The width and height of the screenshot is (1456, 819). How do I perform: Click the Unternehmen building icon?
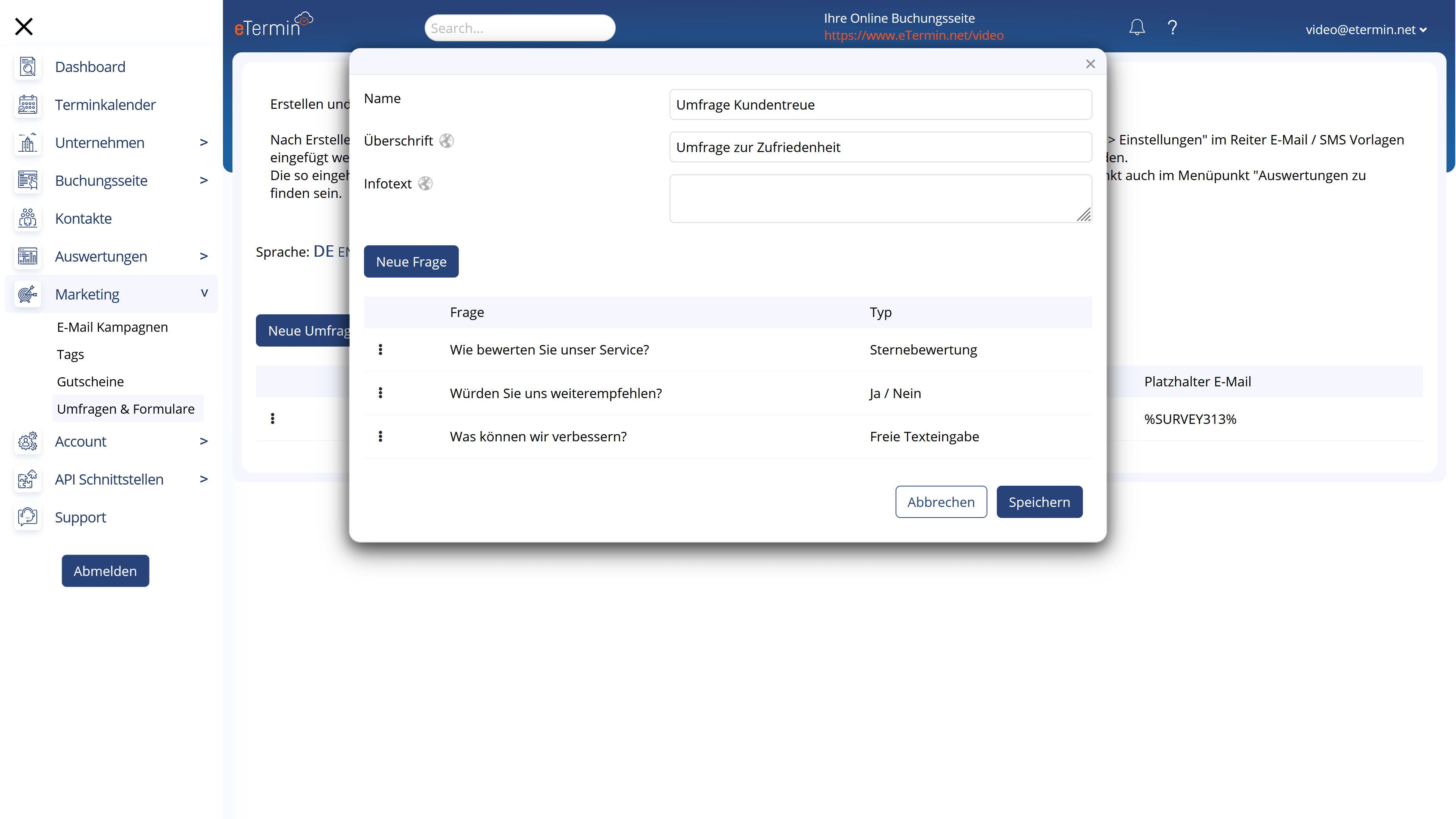click(27, 143)
